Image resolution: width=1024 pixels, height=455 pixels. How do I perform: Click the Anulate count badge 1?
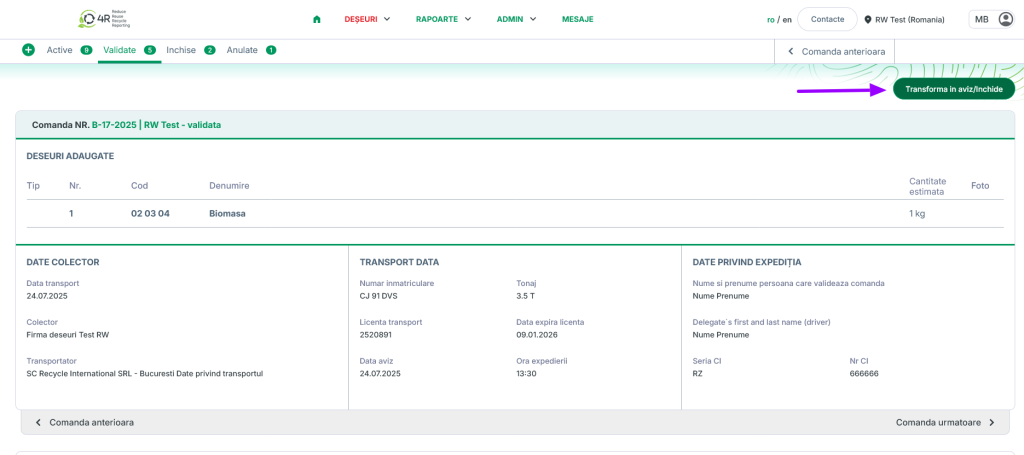[271, 50]
